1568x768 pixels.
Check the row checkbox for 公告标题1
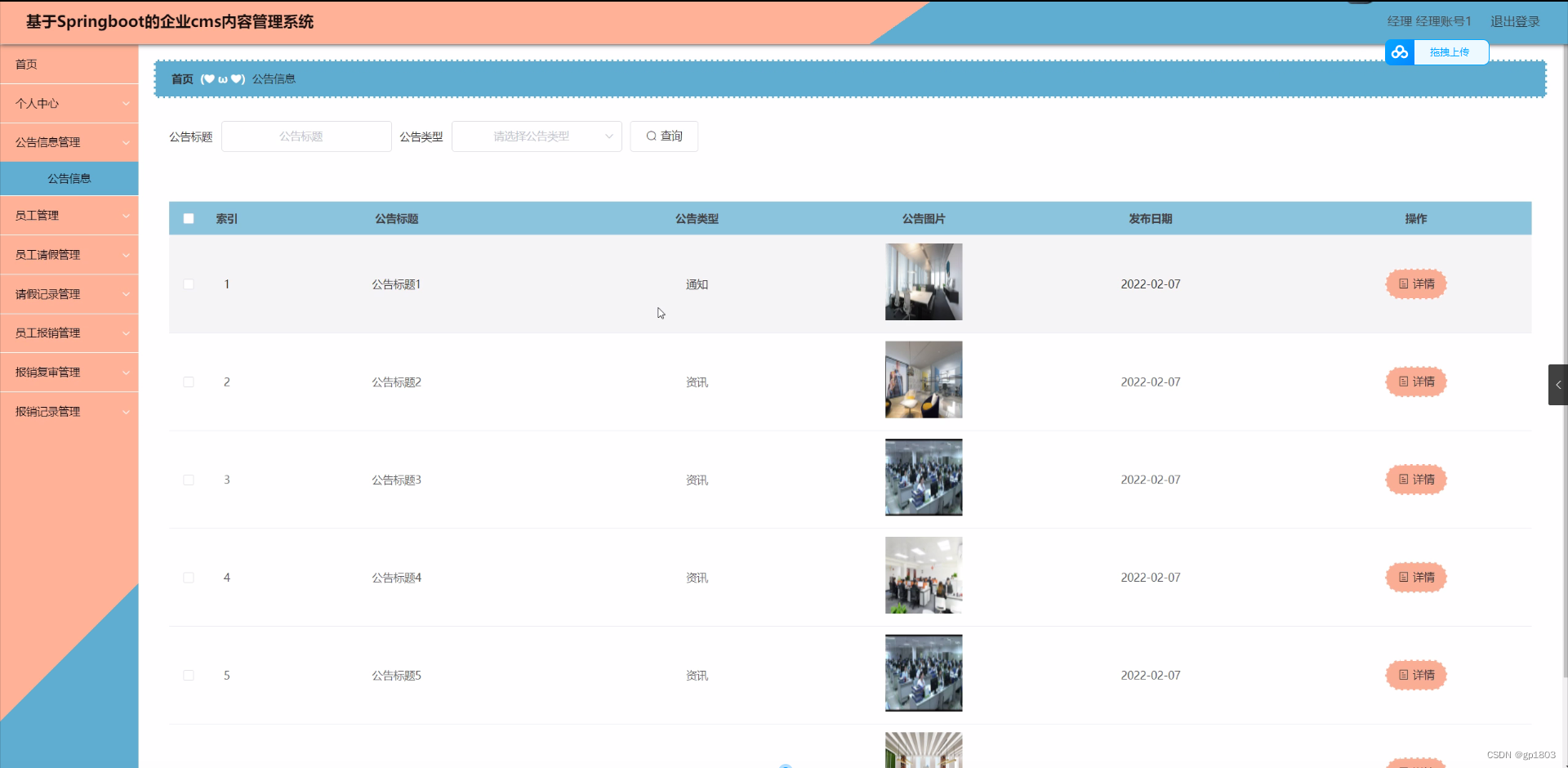tap(189, 284)
